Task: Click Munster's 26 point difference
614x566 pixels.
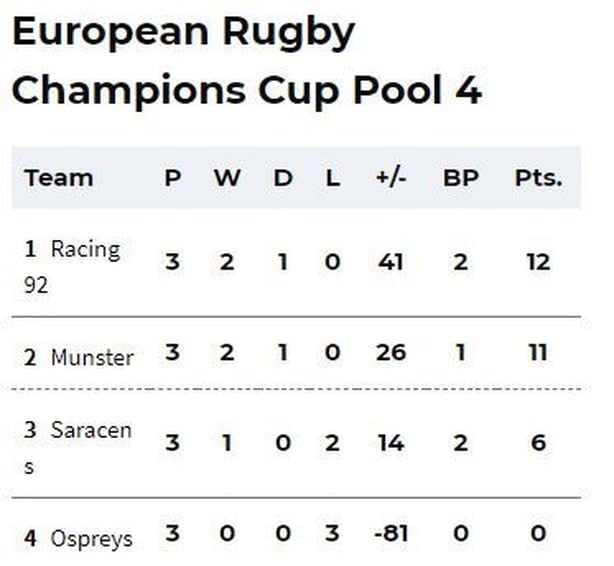Action: point(391,352)
